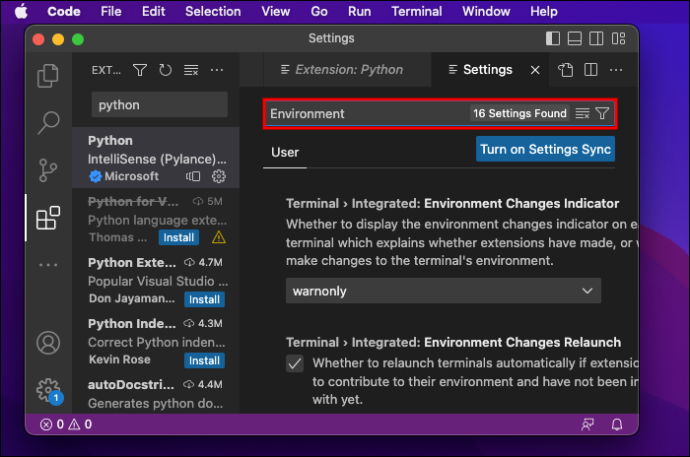Open the File menu
Viewport: 690px width, 457px height.
(111, 11)
